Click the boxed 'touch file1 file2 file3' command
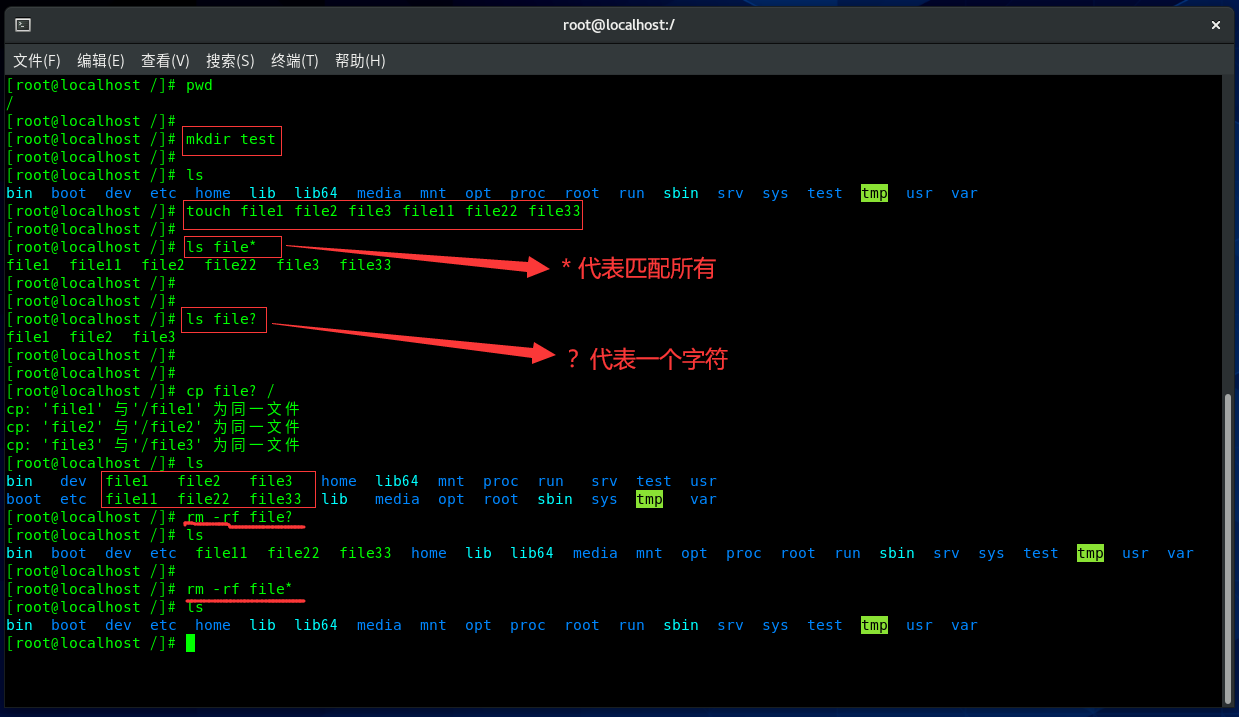 click(383, 212)
